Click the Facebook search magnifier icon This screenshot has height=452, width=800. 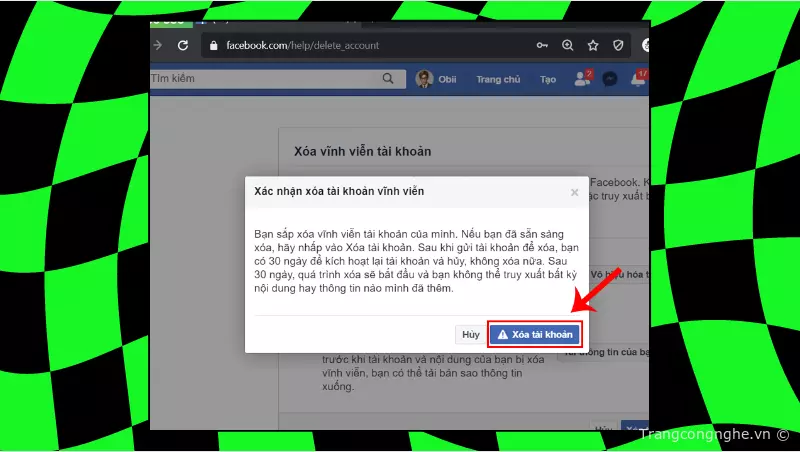(388, 79)
